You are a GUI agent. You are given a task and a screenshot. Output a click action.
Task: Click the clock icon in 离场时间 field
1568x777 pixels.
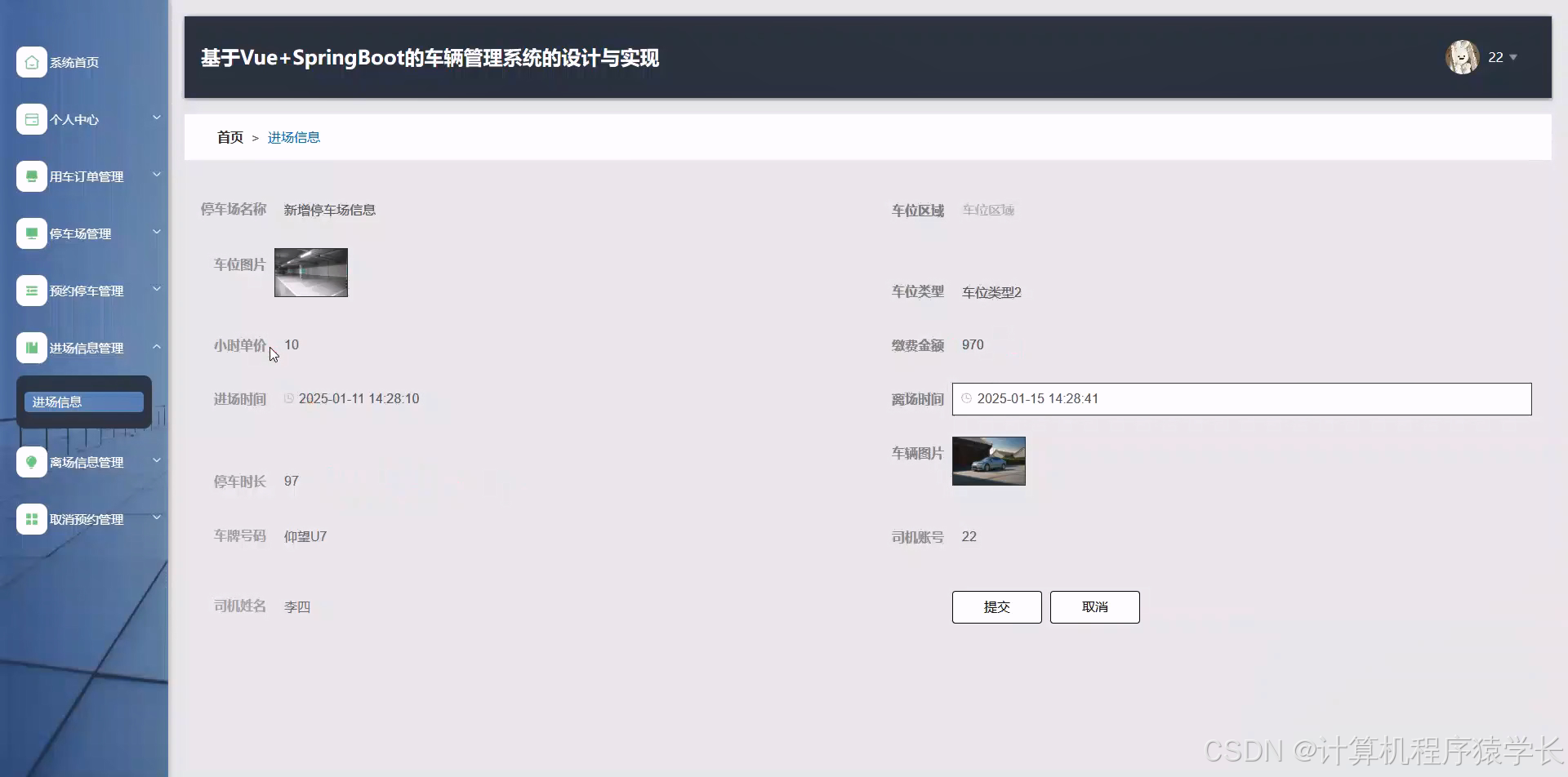[968, 398]
